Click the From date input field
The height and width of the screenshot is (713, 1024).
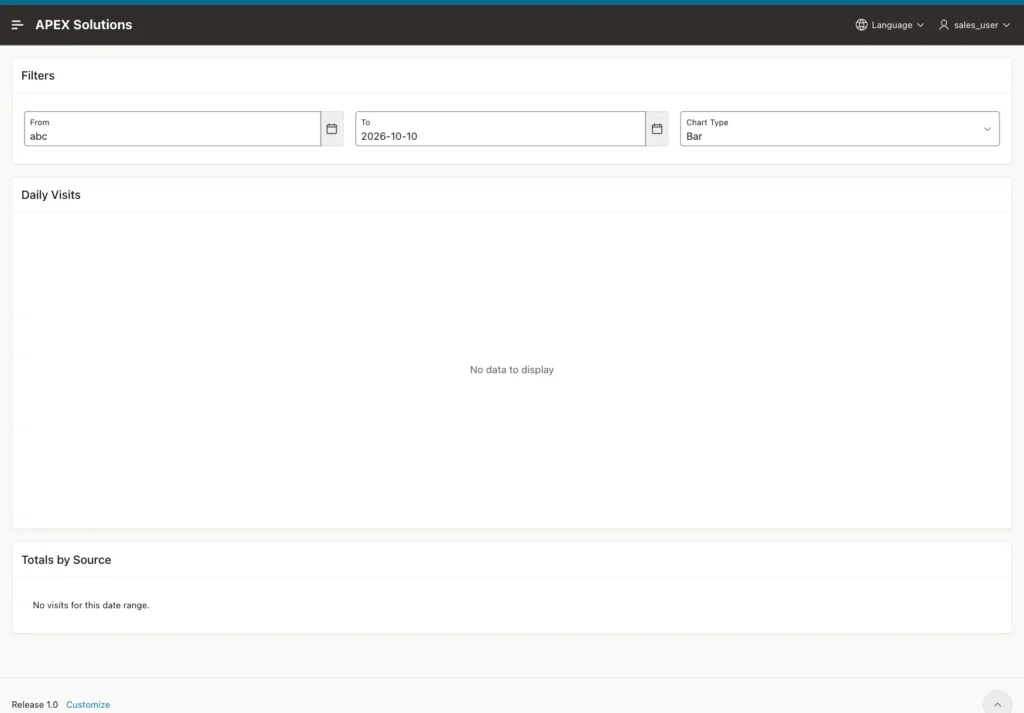[x=172, y=129]
